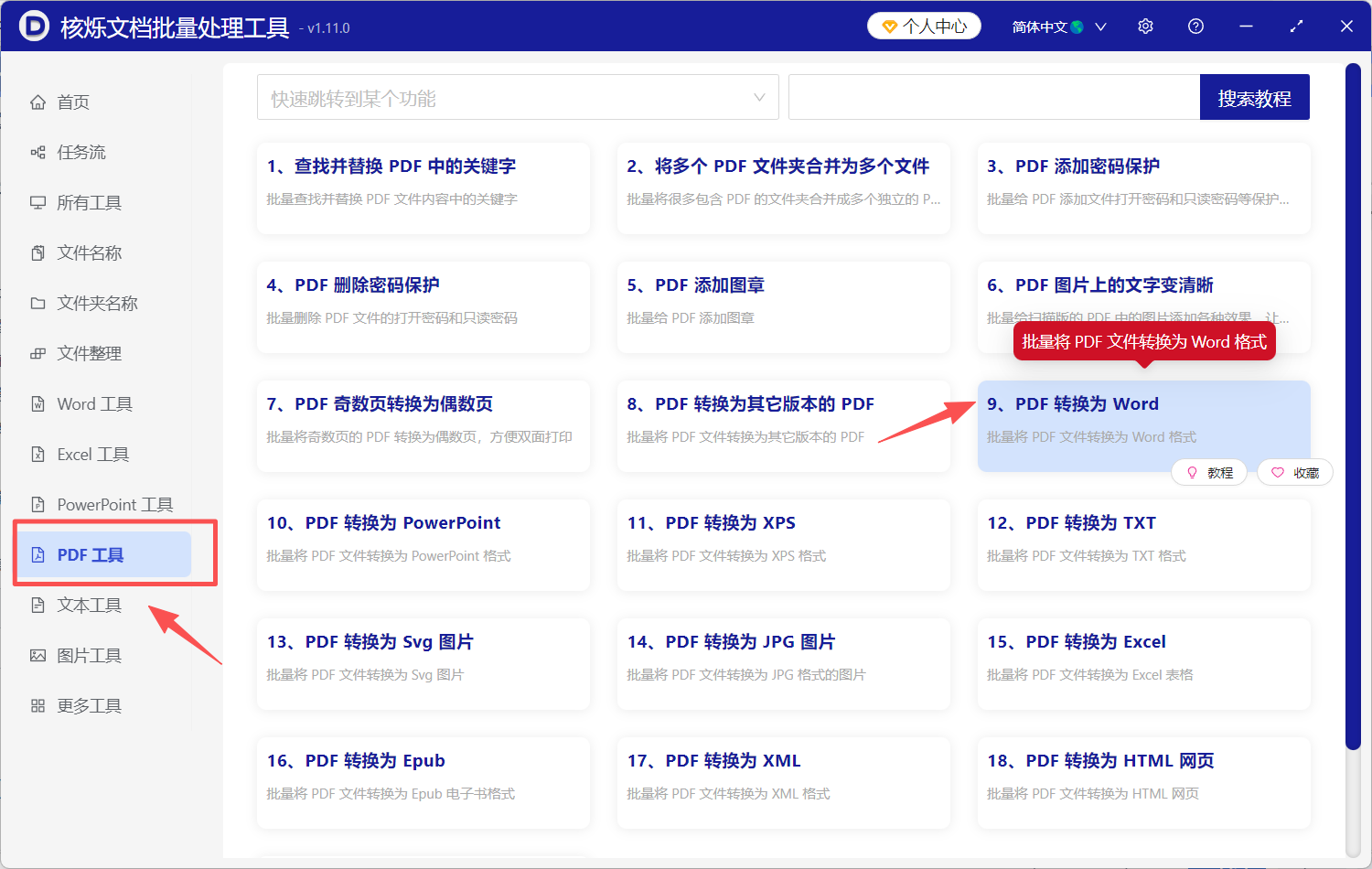Click the Excel 工具 sidebar icon
Viewport: 1372px width, 869px height.
tap(38, 454)
